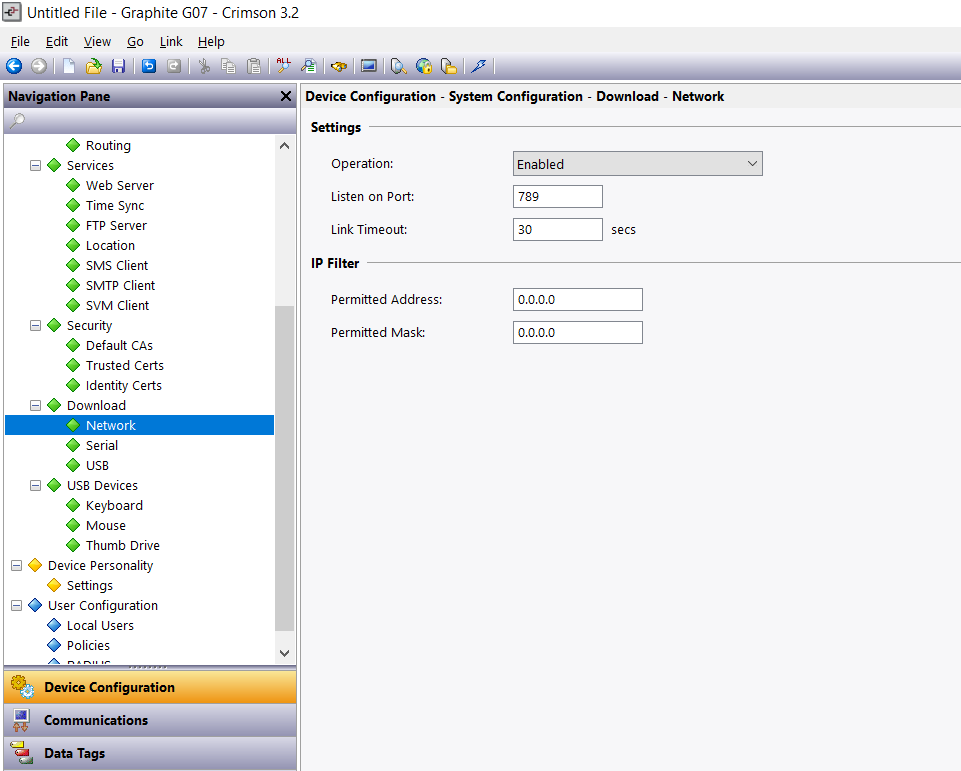This screenshot has height=771, width=961.
Task: Click the monitor screen toolbar icon
Action: click(368, 66)
